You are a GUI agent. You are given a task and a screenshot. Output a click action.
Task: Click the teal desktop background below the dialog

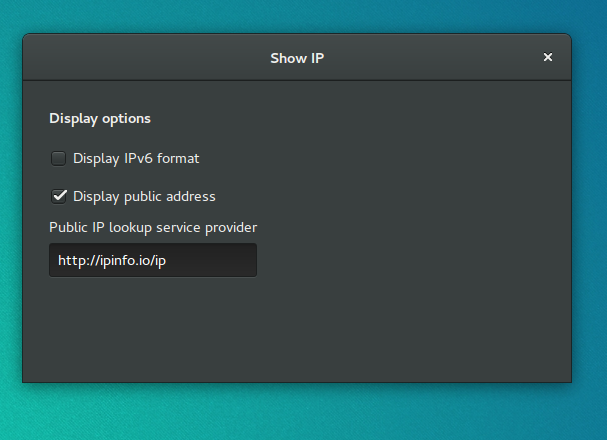click(297, 412)
